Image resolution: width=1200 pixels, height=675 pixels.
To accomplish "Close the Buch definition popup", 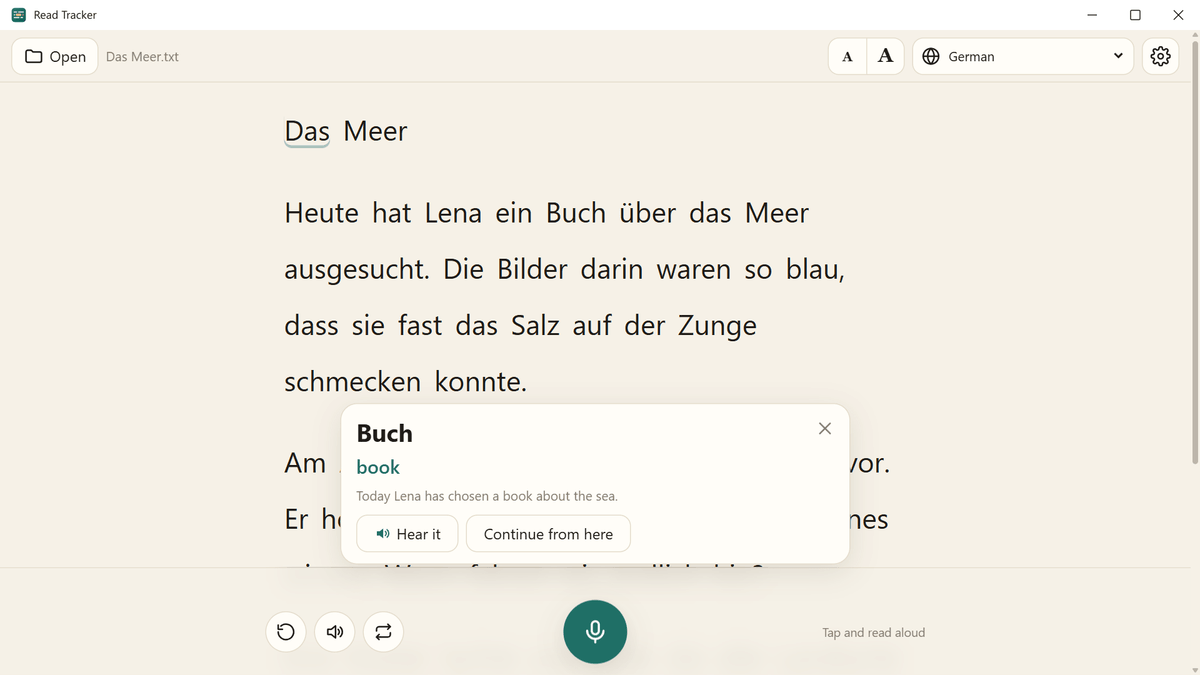I will click(825, 428).
